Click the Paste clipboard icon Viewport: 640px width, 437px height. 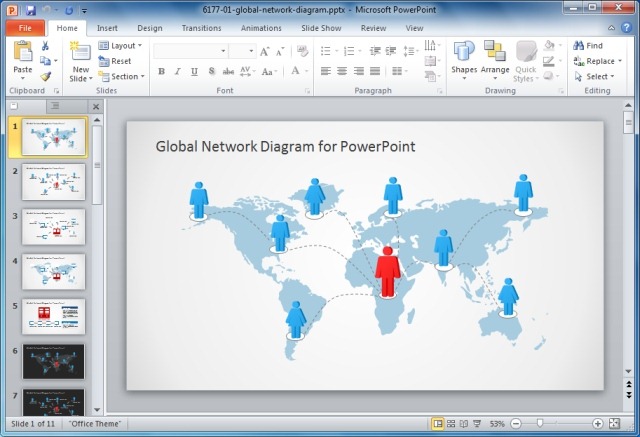pos(22,52)
